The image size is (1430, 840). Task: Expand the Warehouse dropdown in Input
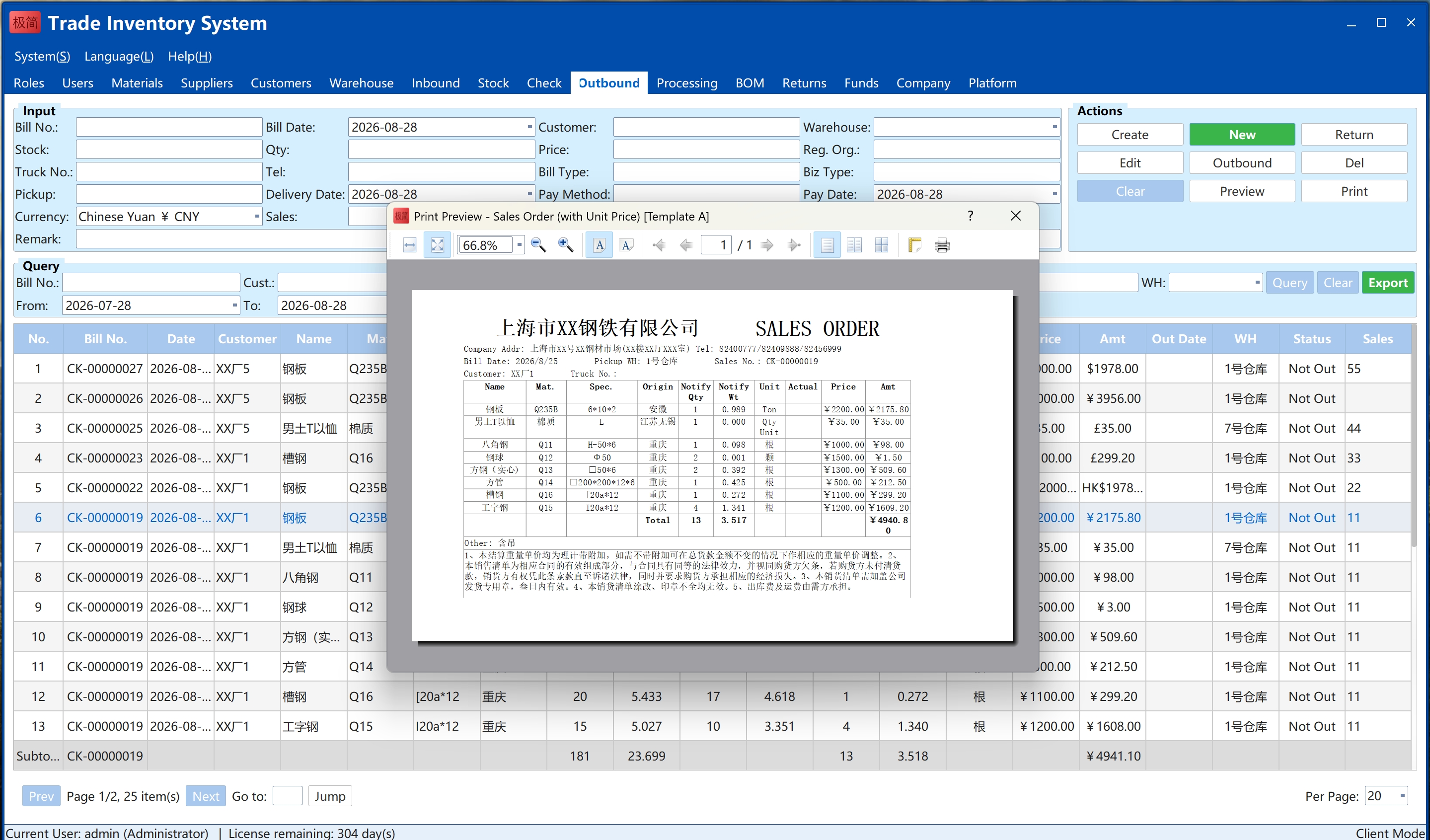(x=1054, y=127)
